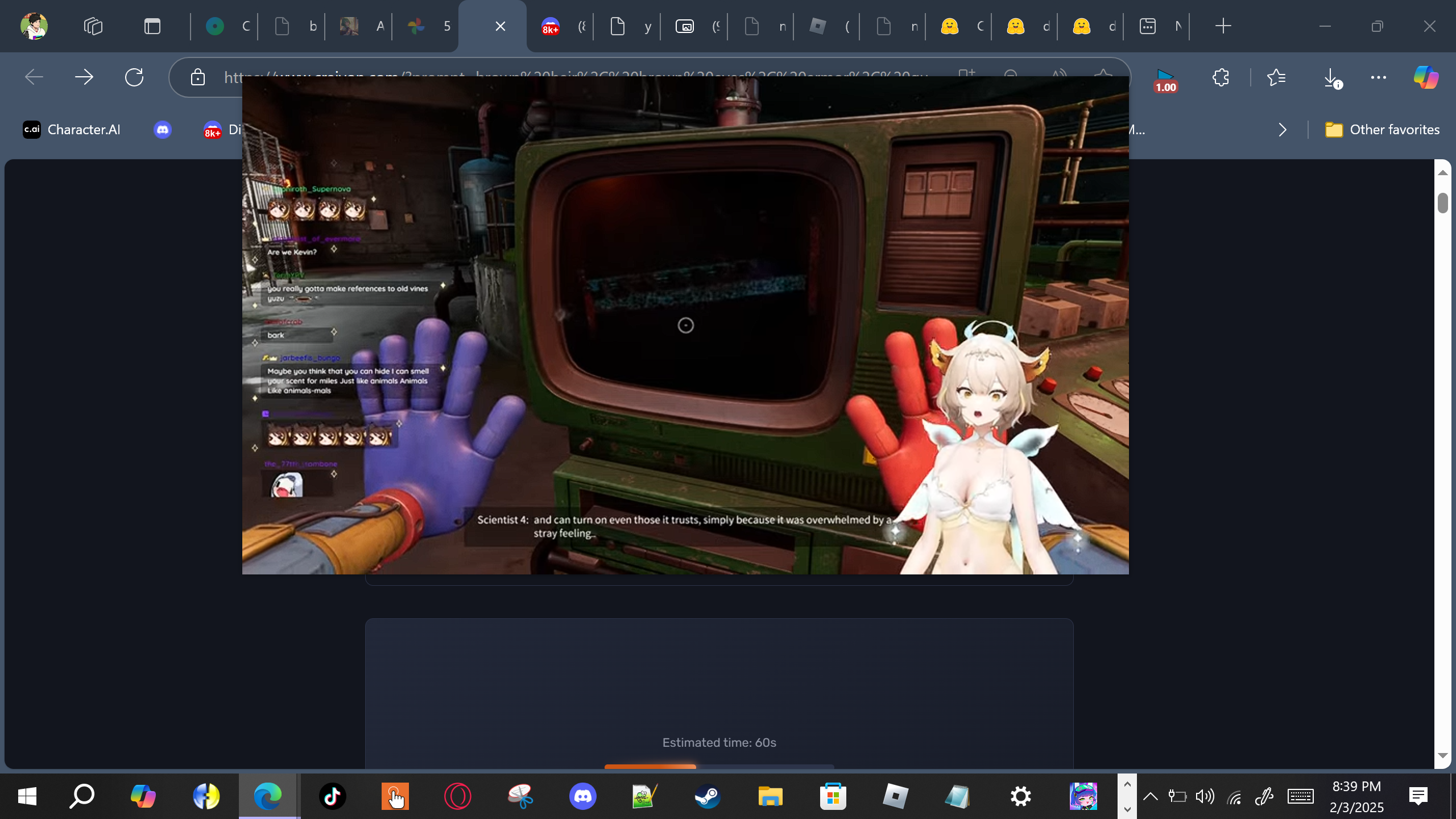
Task: Open the speed extension showing 1.00
Action: [x=1165, y=81]
